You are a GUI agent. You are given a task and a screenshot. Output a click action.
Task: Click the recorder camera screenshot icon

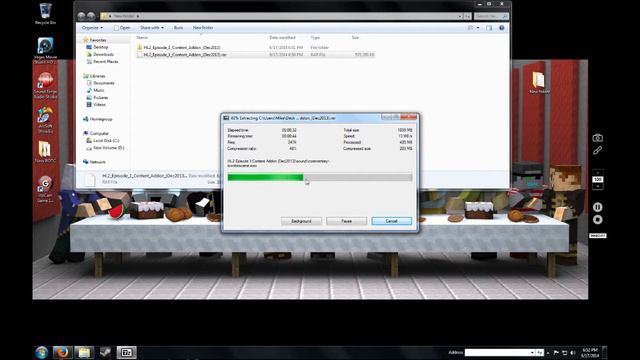click(598, 138)
